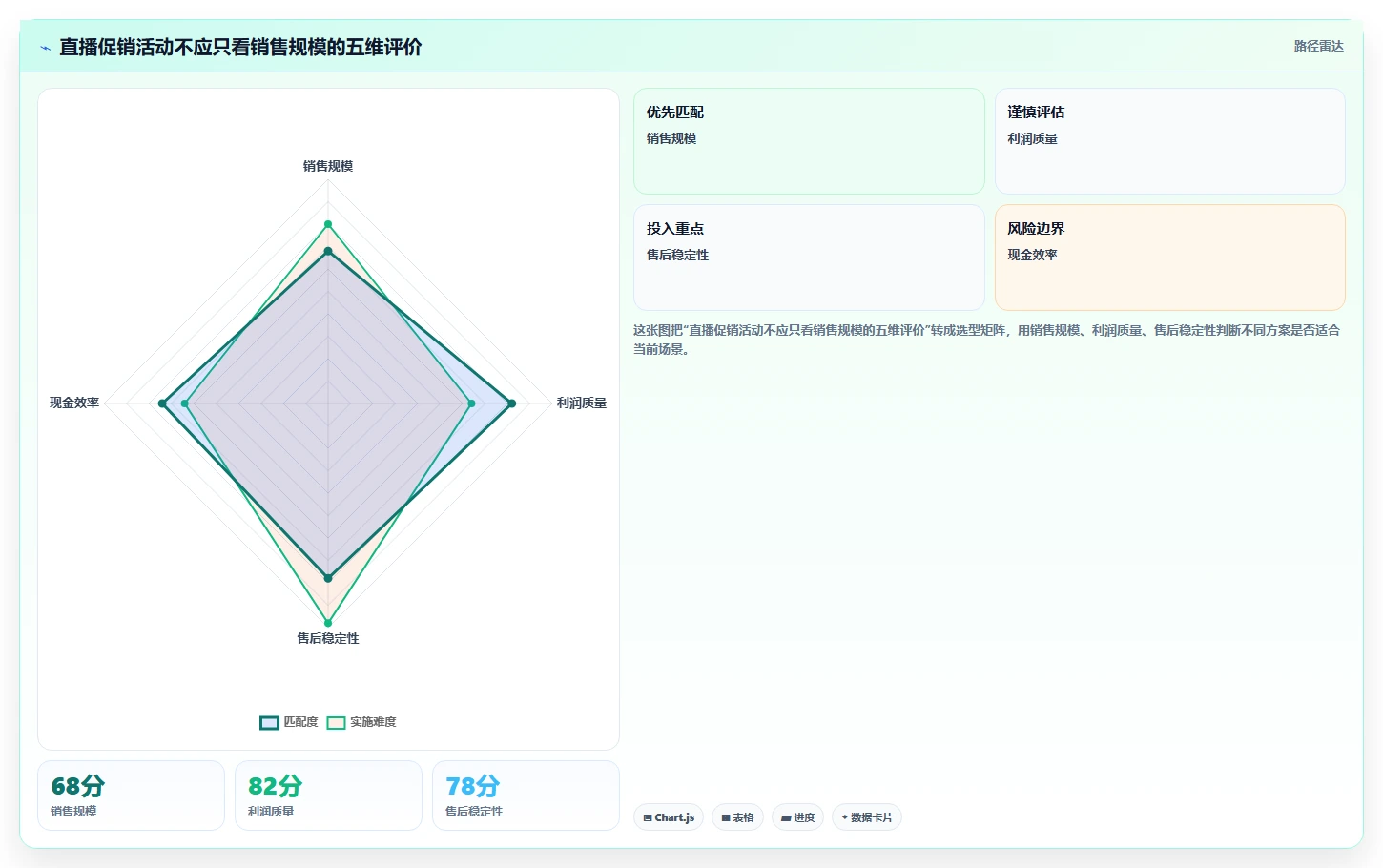1383x868 pixels.
Task: Click the 利润质量 axis label on radar
Action: click(x=582, y=403)
